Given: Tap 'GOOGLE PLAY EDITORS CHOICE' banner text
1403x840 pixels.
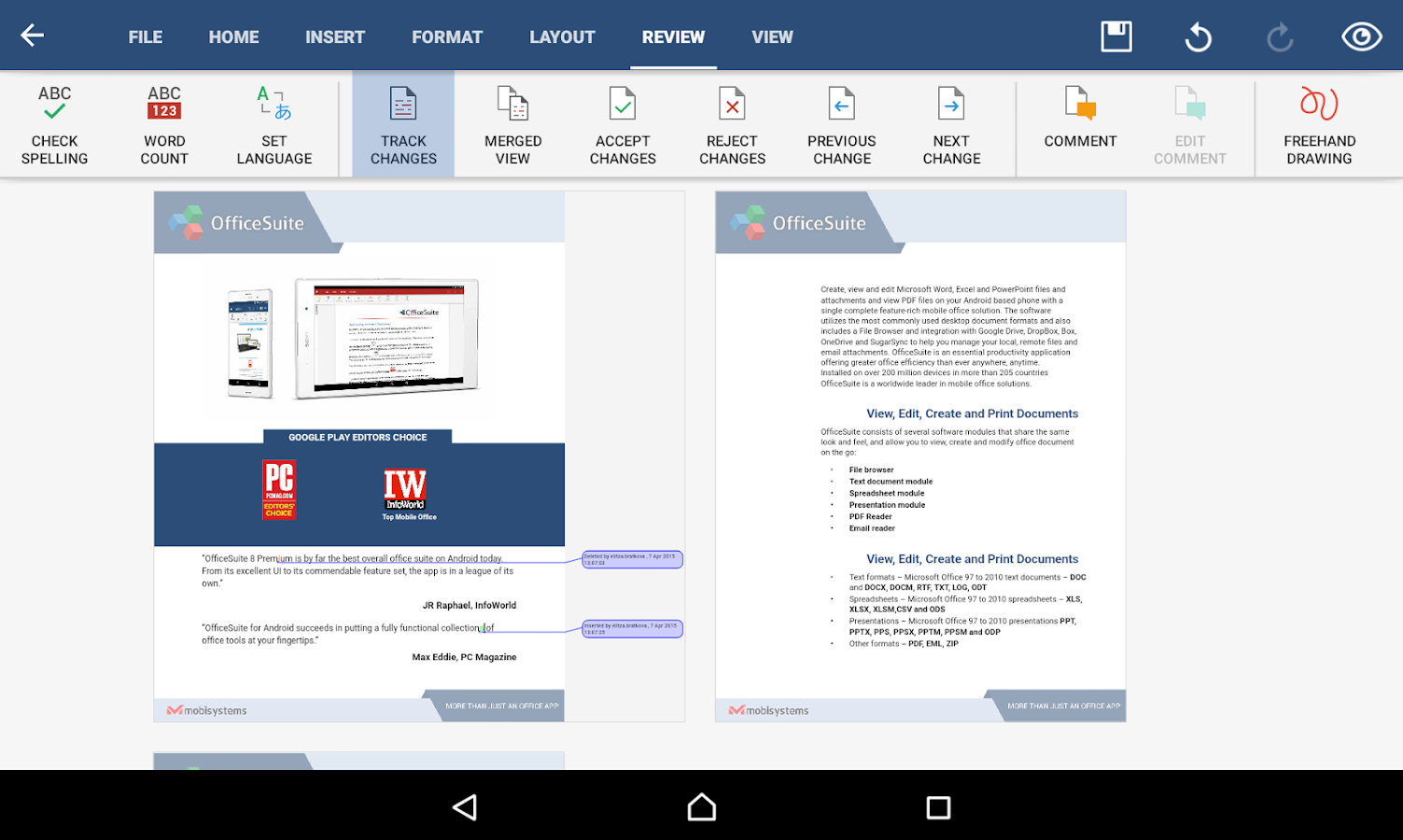Looking at the screenshot, I should coord(358,437).
